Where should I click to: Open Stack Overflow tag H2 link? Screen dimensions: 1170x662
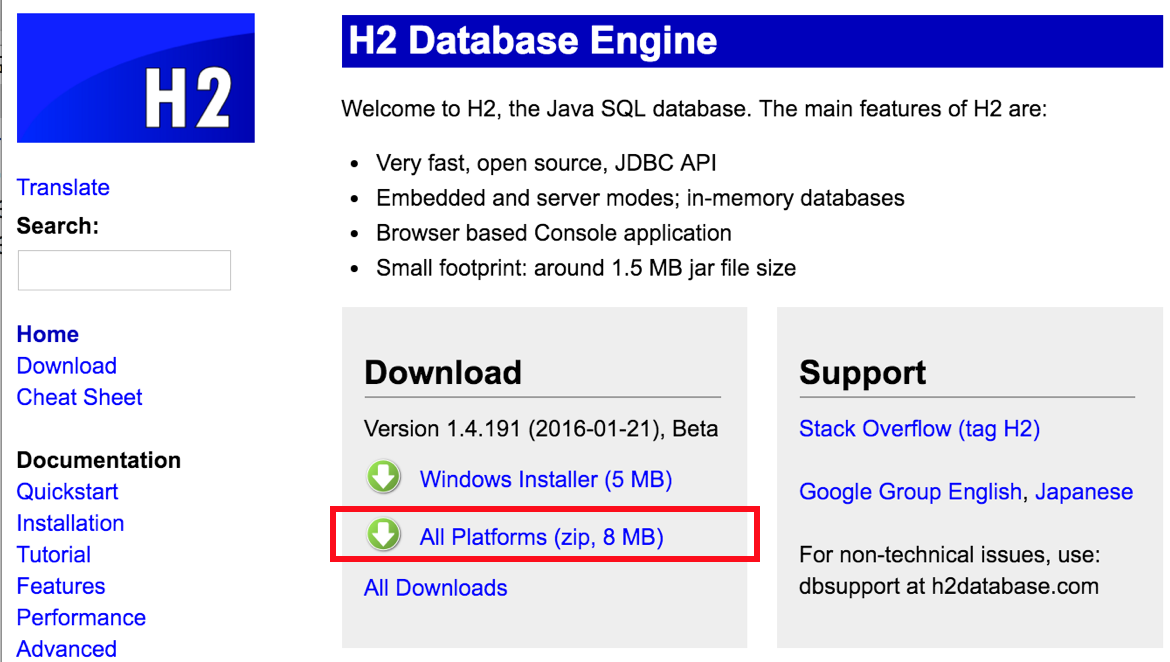(919, 428)
